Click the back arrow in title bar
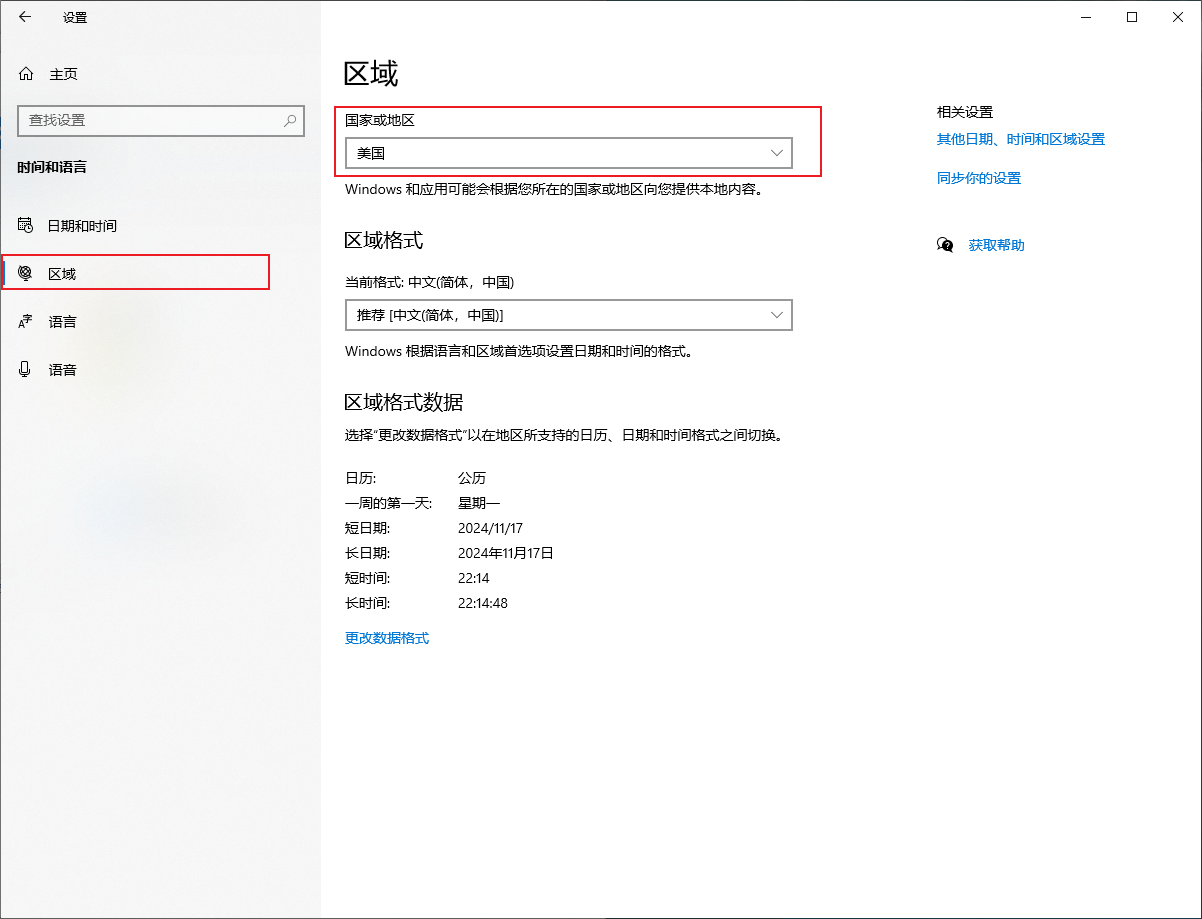Image resolution: width=1202 pixels, height=919 pixels. coord(25,17)
